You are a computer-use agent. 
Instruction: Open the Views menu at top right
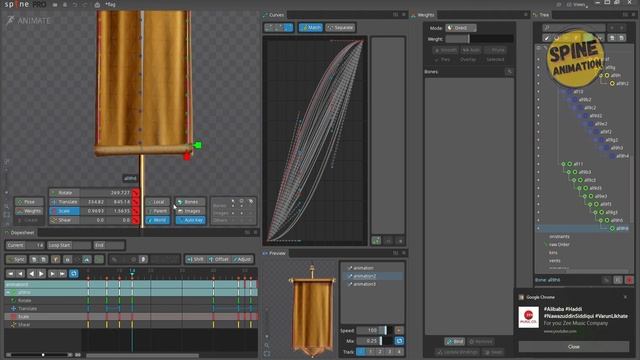578,4
